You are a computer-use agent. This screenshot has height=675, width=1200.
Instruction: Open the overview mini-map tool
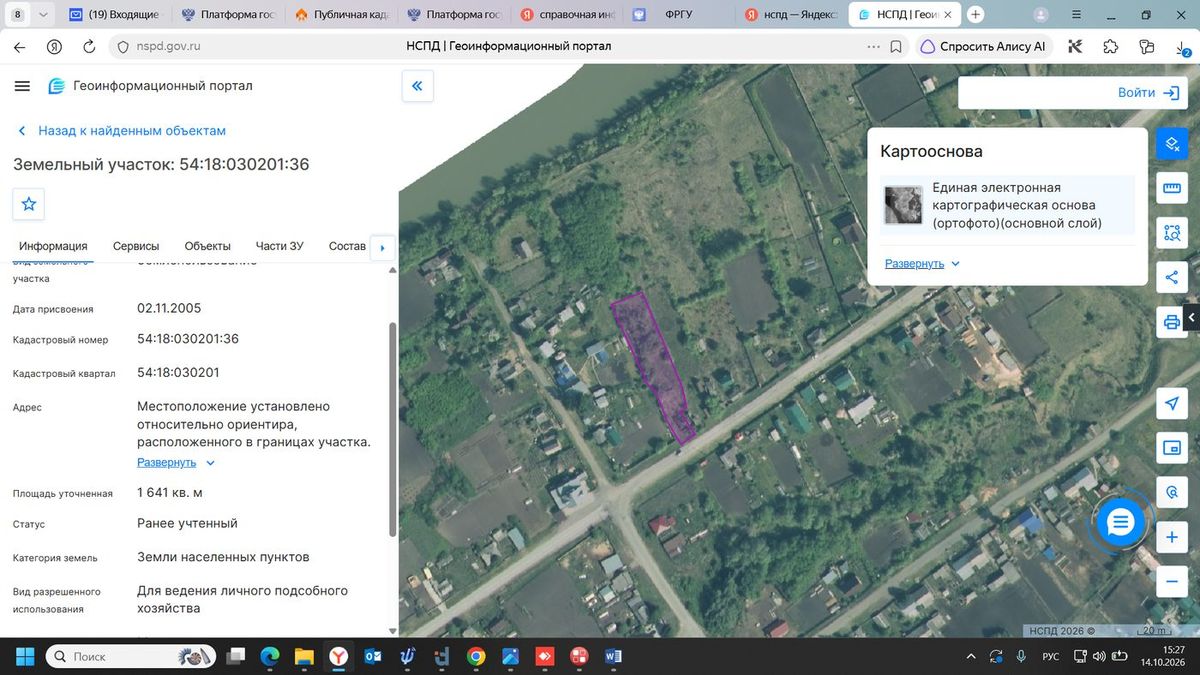(x=1172, y=447)
